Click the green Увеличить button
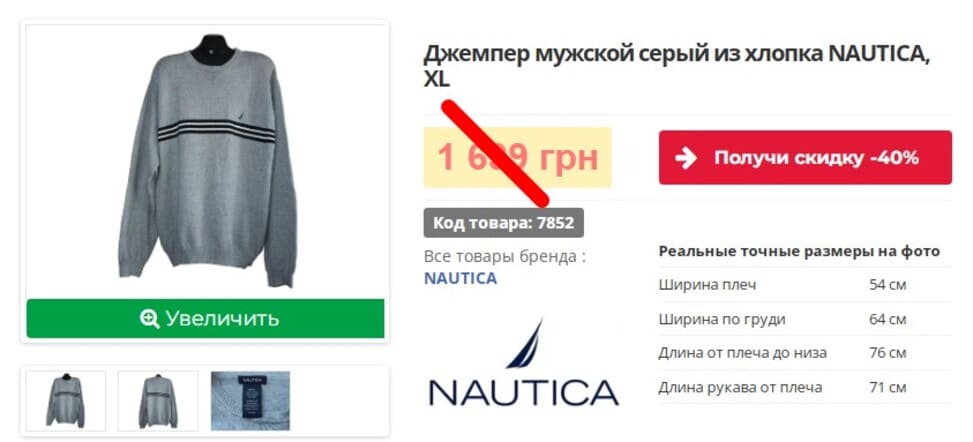Screen dimensions: 973x442 [x=205, y=318]
